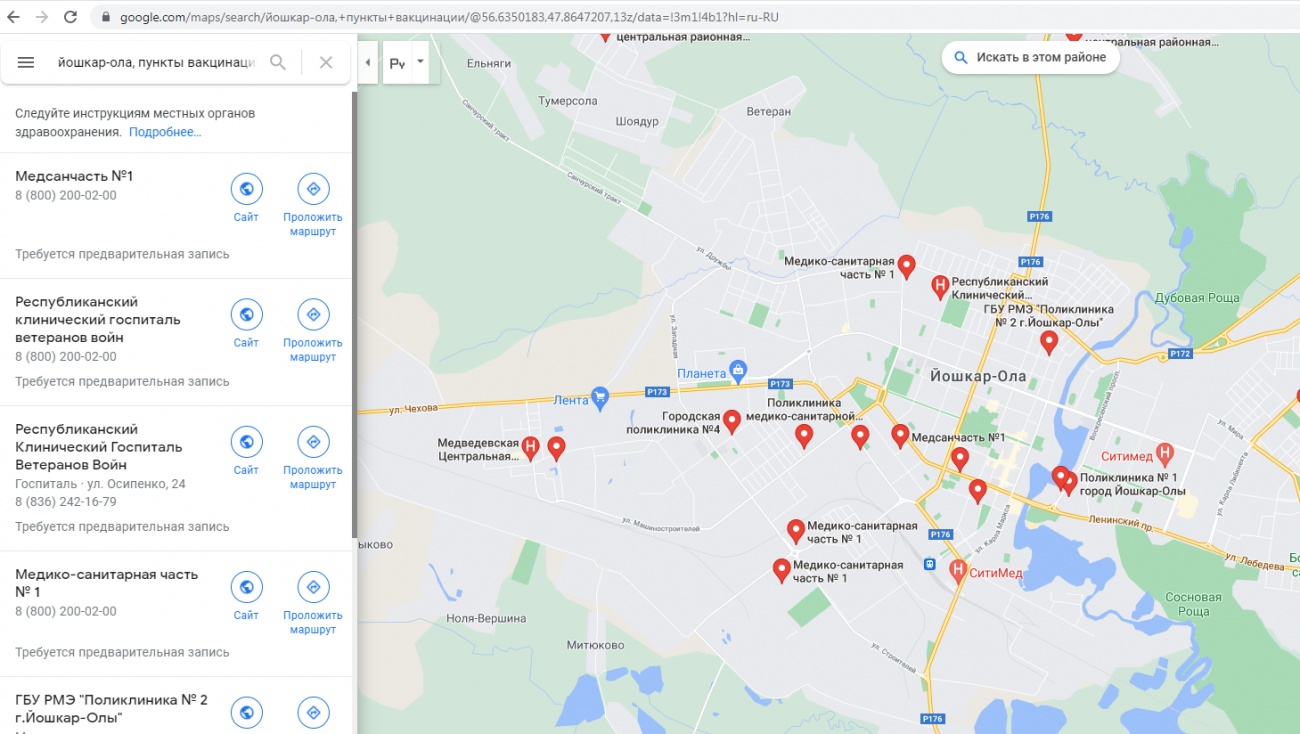Click Искать в этом районе button

pos(1030,57)
